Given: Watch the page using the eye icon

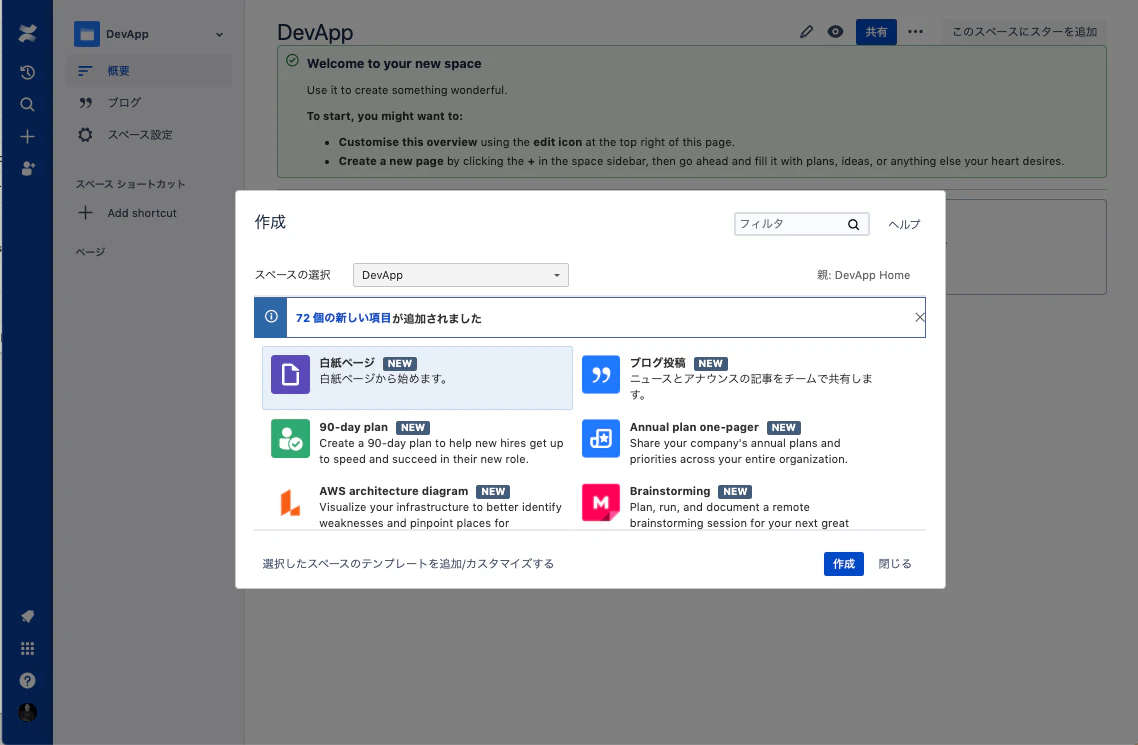Looking at the screenshot, I should click(835, 31).
